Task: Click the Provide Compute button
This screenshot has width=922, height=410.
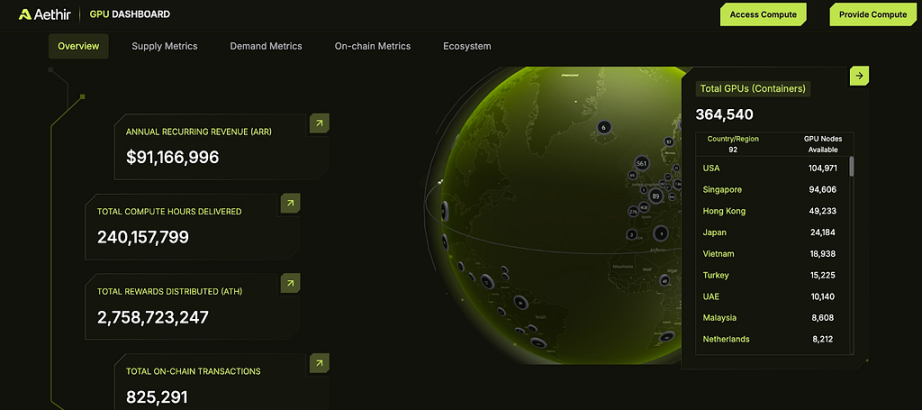Action: [x=873, y=15]
